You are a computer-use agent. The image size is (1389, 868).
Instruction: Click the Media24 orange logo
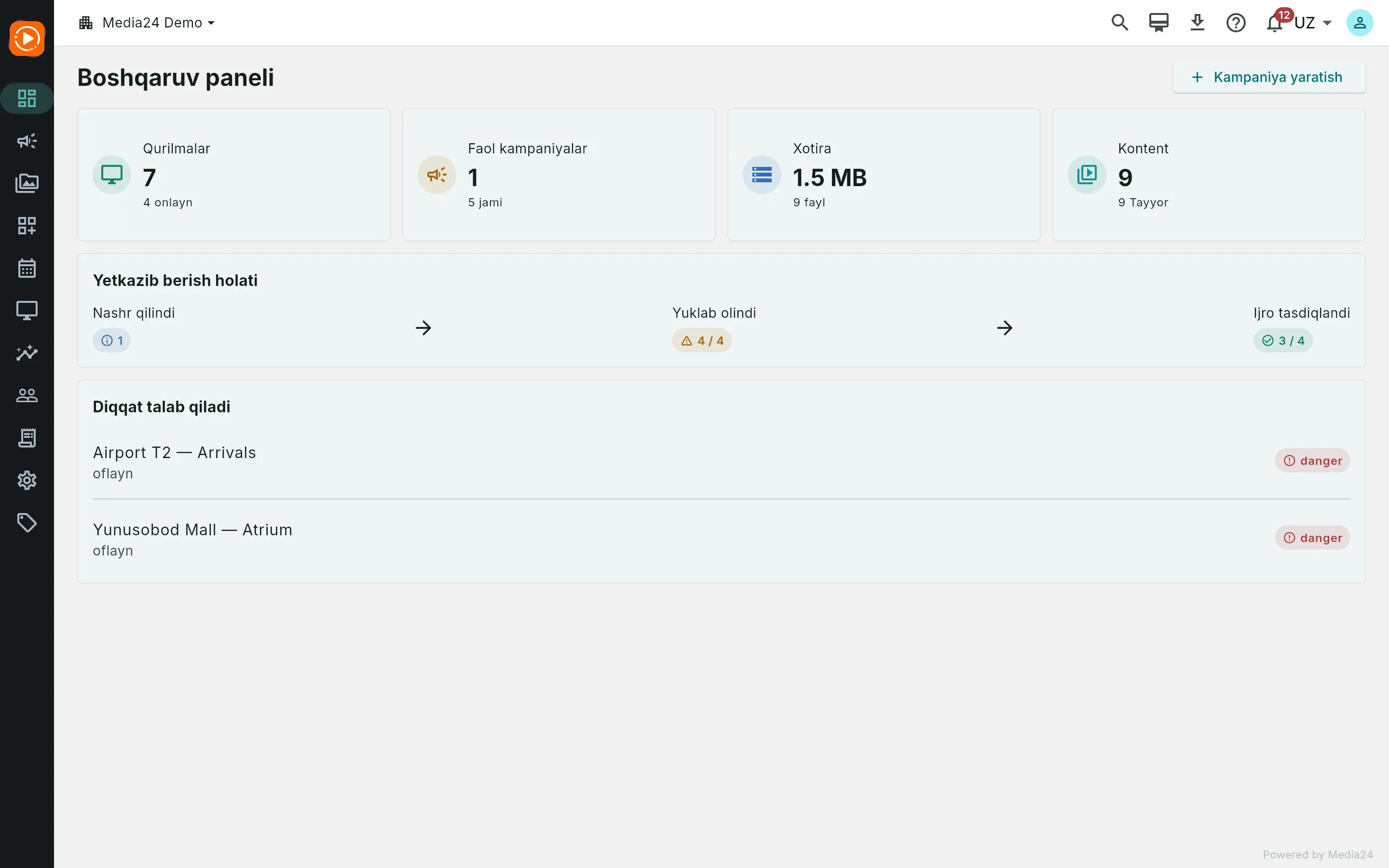(x=27, y=39)
